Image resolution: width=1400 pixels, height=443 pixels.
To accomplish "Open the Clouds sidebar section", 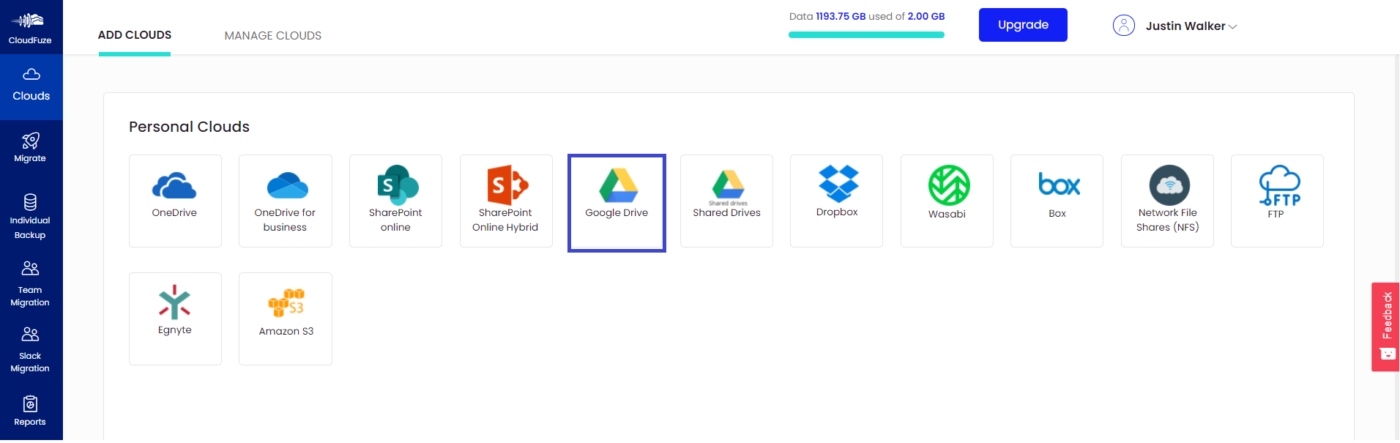I will 31,87.
